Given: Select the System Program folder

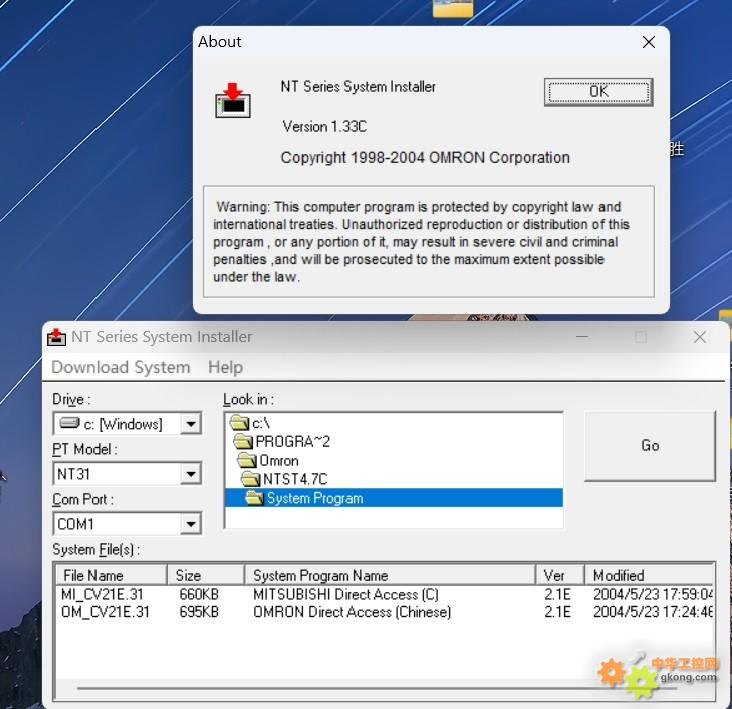Looking at the screenshot, I should (314, 498).
